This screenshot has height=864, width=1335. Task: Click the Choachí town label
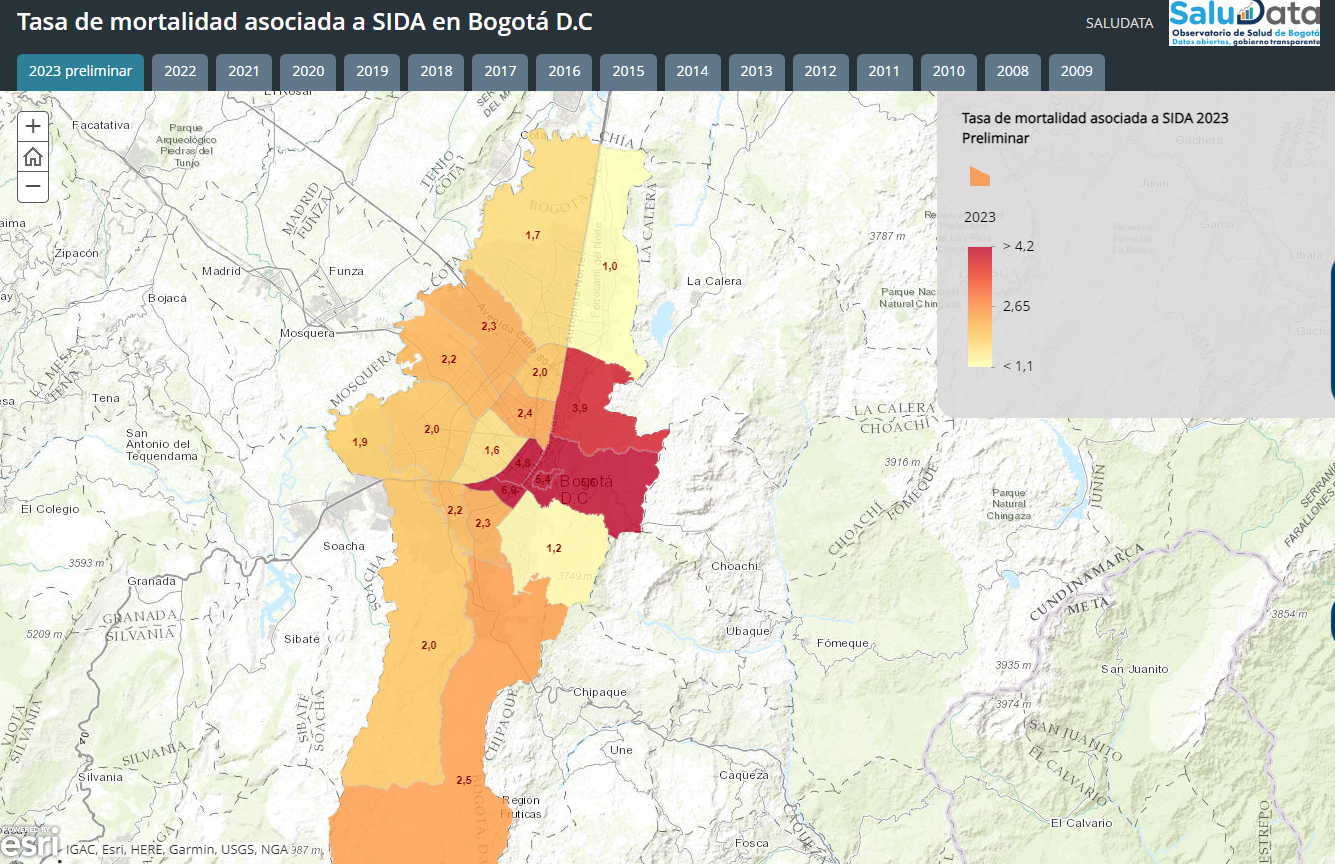tap(735, 566)
